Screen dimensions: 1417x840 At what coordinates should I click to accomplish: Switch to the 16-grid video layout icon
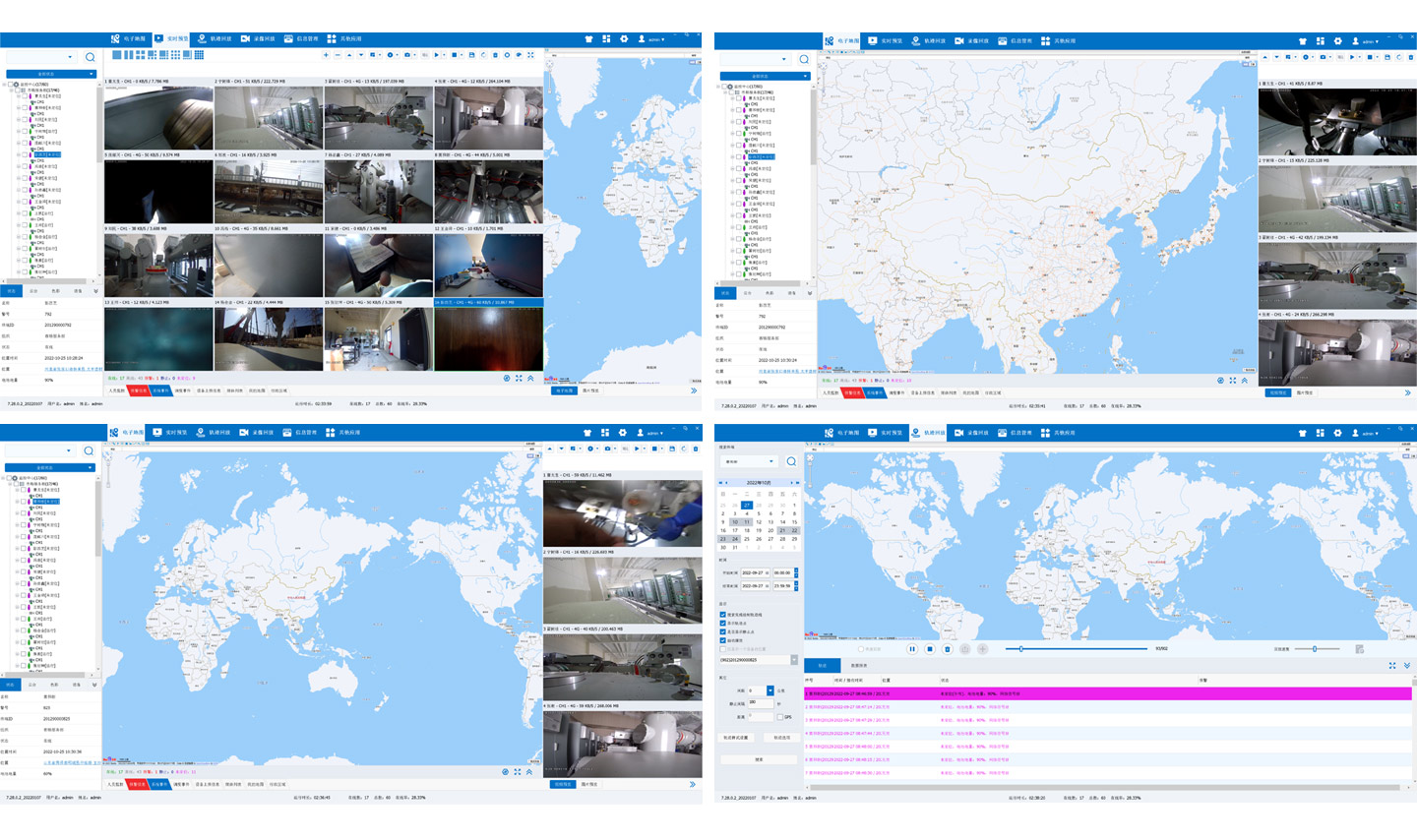point(200,55)
